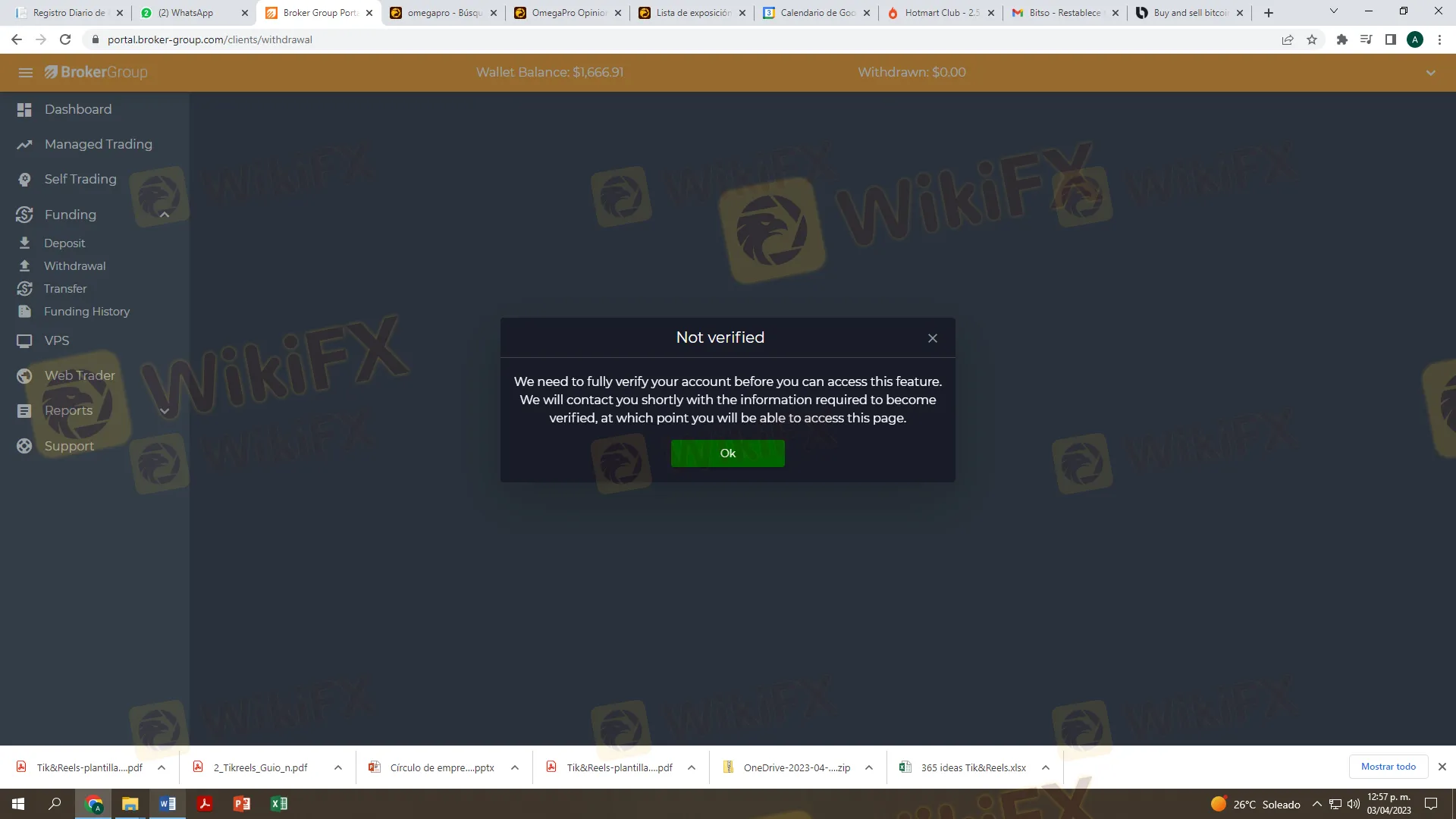Open Funding History

(86, 312)
